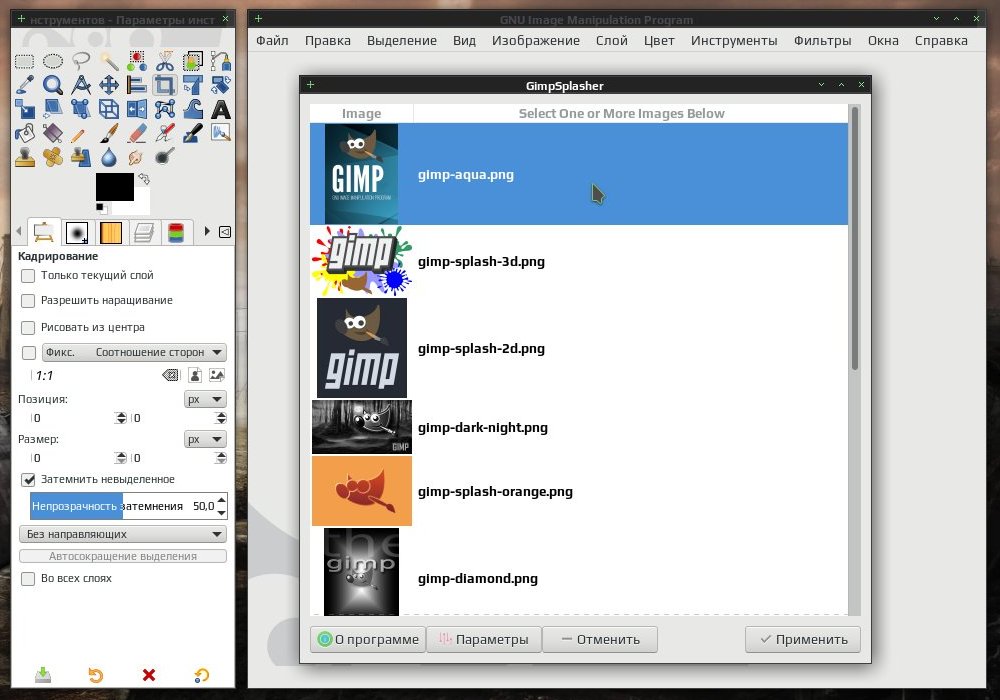The image size is (1000, 700).
Task: Check 'Разрешить наращивание' option
Action: point(28,300)
